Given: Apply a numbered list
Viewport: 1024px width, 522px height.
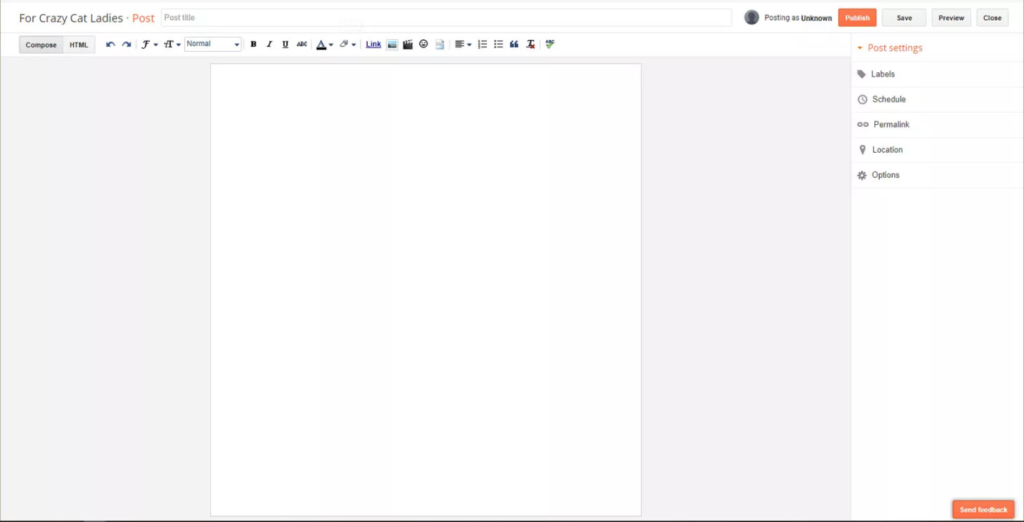Looking at the screenshot, I should [483, 44].
